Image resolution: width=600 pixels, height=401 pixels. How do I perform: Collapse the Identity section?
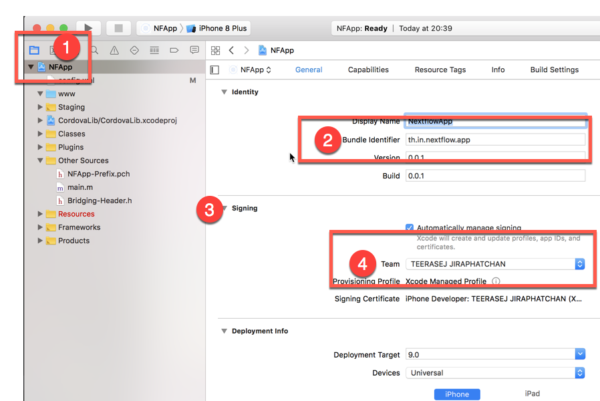coord(224,92)
